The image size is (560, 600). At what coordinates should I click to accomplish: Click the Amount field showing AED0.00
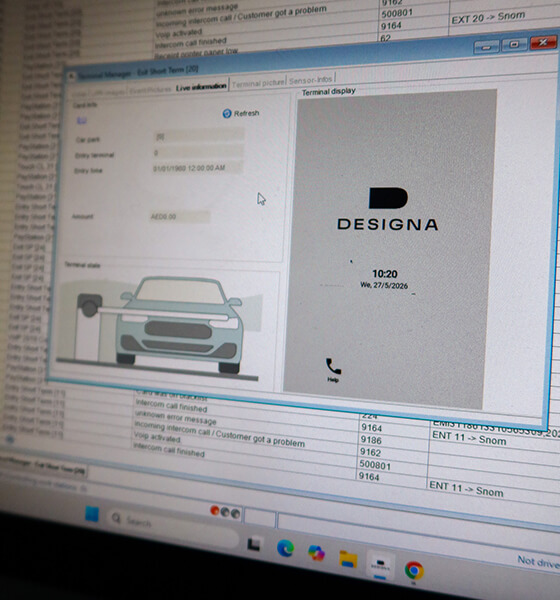pyautogui.click(x=179, y=217)
